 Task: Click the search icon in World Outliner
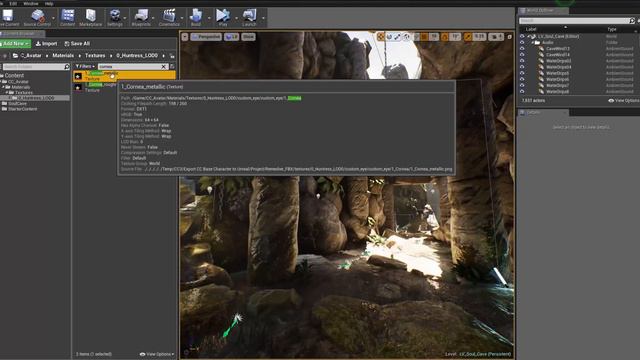632,20
